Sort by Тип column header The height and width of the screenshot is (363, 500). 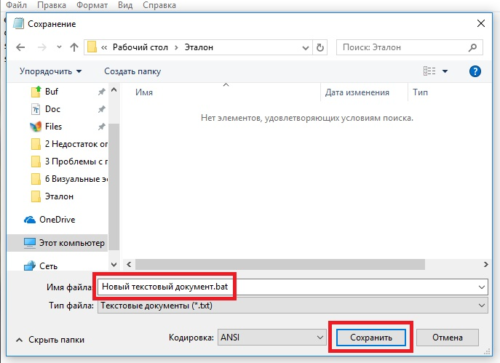coord(420,92)
